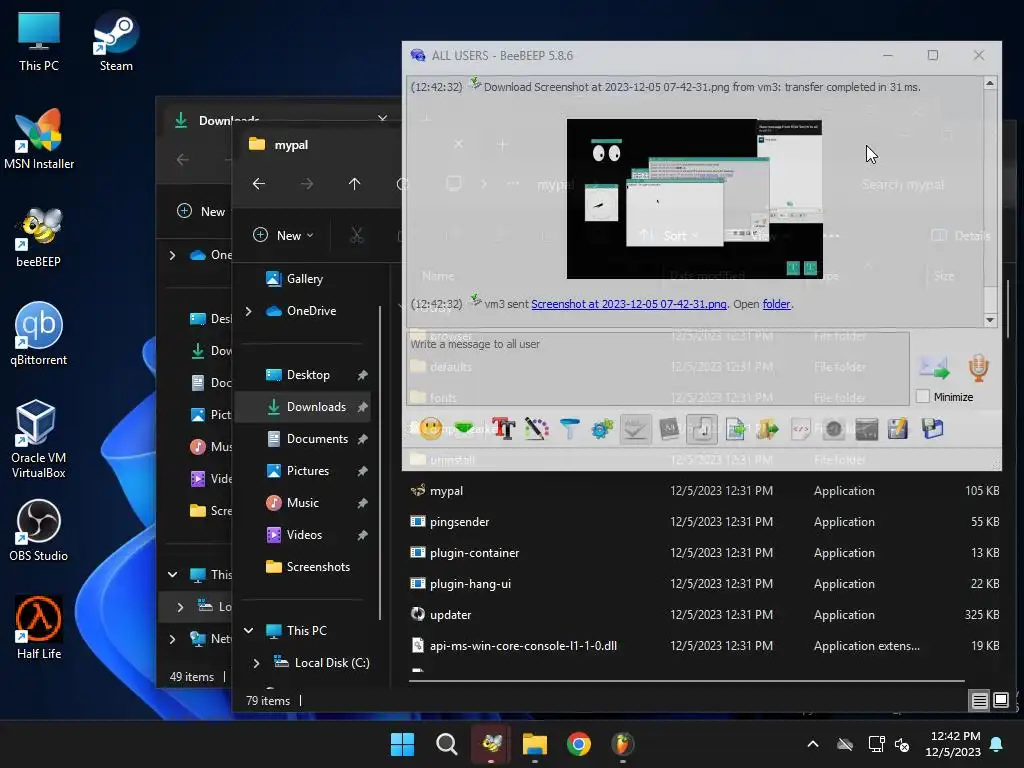Click the blue floppy disk icon in BeeBEEP
Screen dimensions: 1024x768
pyautogui.click(x=933, y=429)
